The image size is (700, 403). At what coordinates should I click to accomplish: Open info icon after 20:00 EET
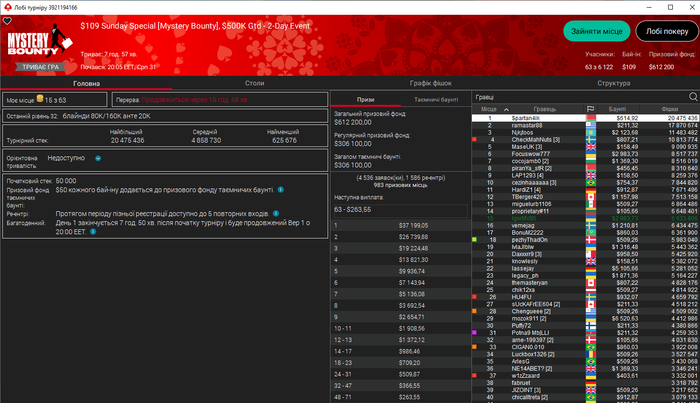[x=93, y=232]
